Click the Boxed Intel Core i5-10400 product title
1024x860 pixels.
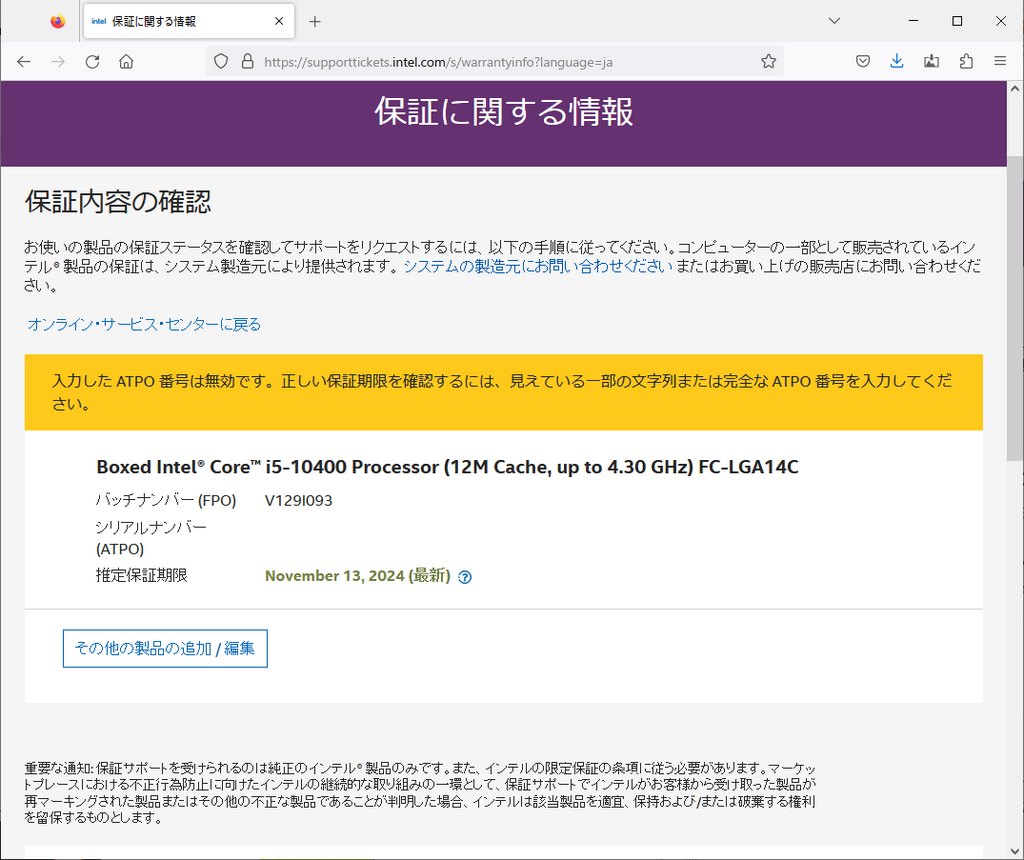point(447,468)
